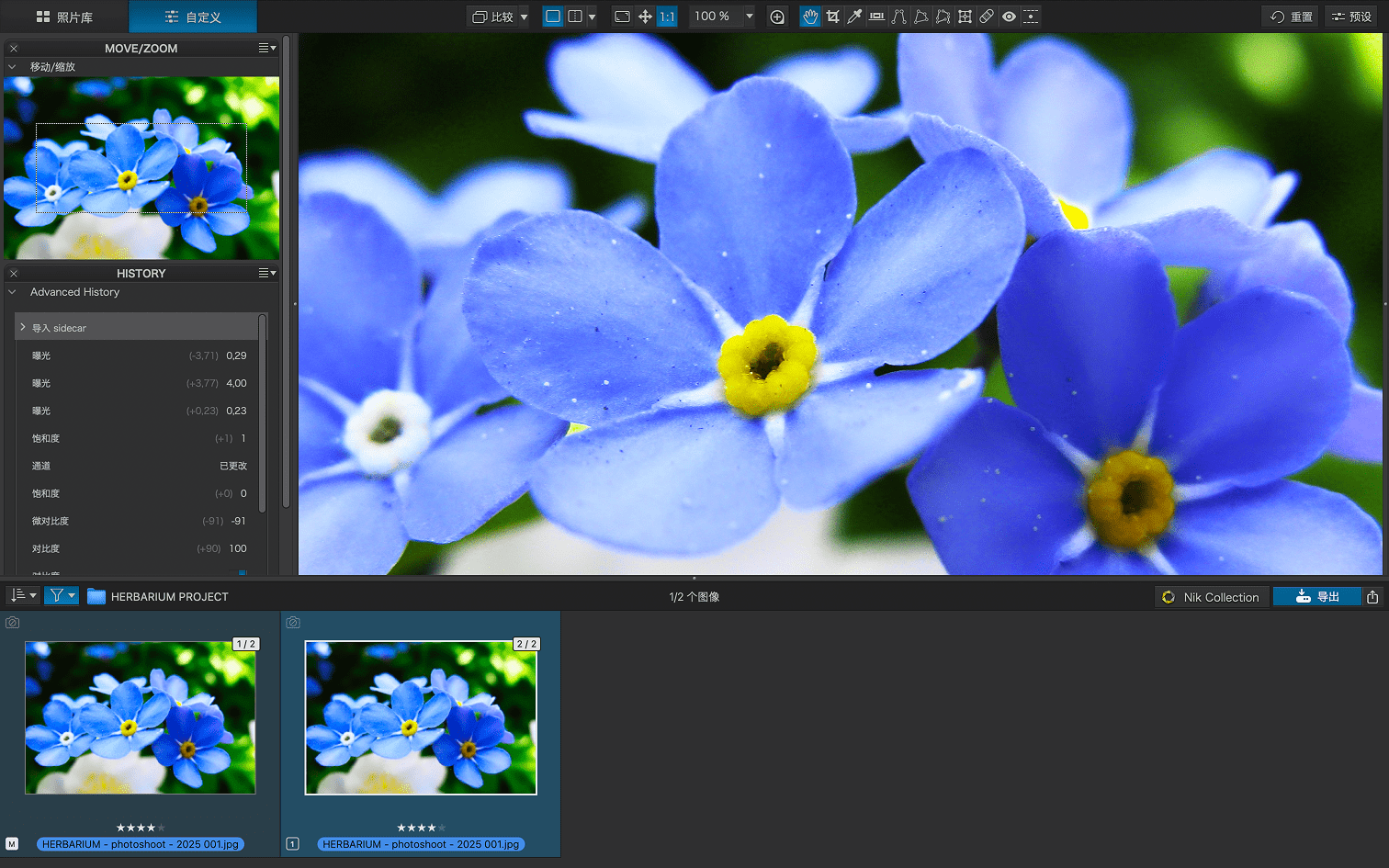Image resolution: width=1389 pixels, height=868 pixels.
Task: Open the 自定义 tab
Action: [193, 17]
